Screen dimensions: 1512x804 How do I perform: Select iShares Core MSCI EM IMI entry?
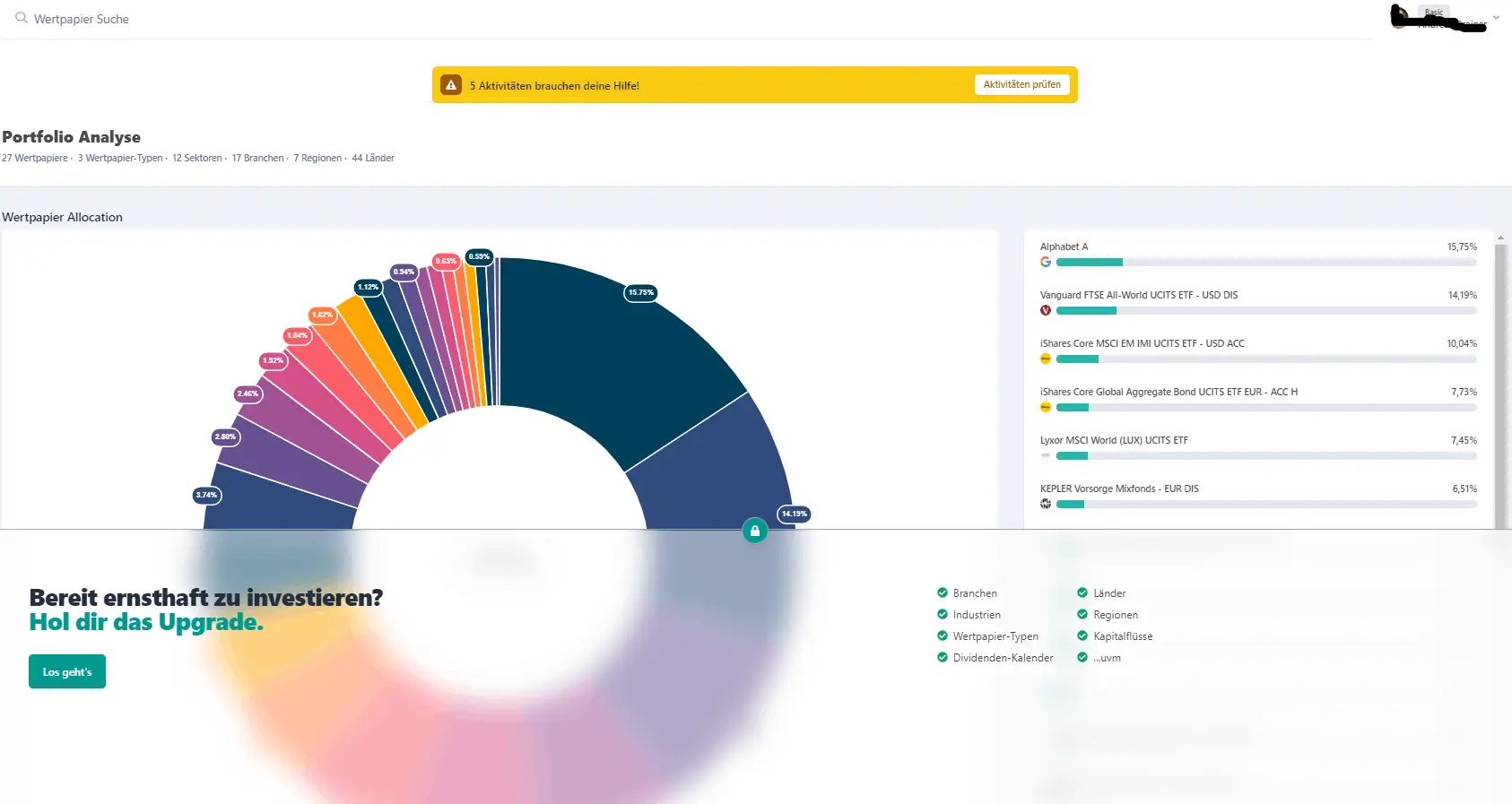[1143, 343]
